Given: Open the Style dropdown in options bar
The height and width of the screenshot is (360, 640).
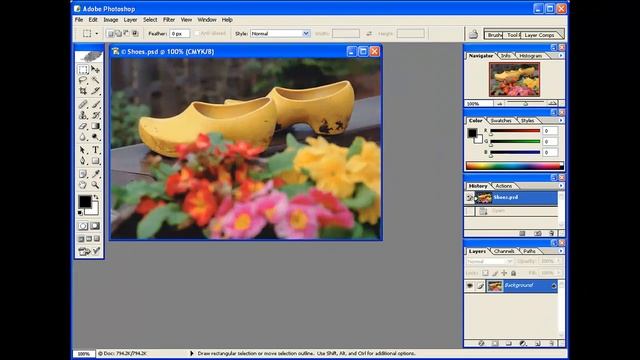Looking at the screenshot, I should [306, 33].
